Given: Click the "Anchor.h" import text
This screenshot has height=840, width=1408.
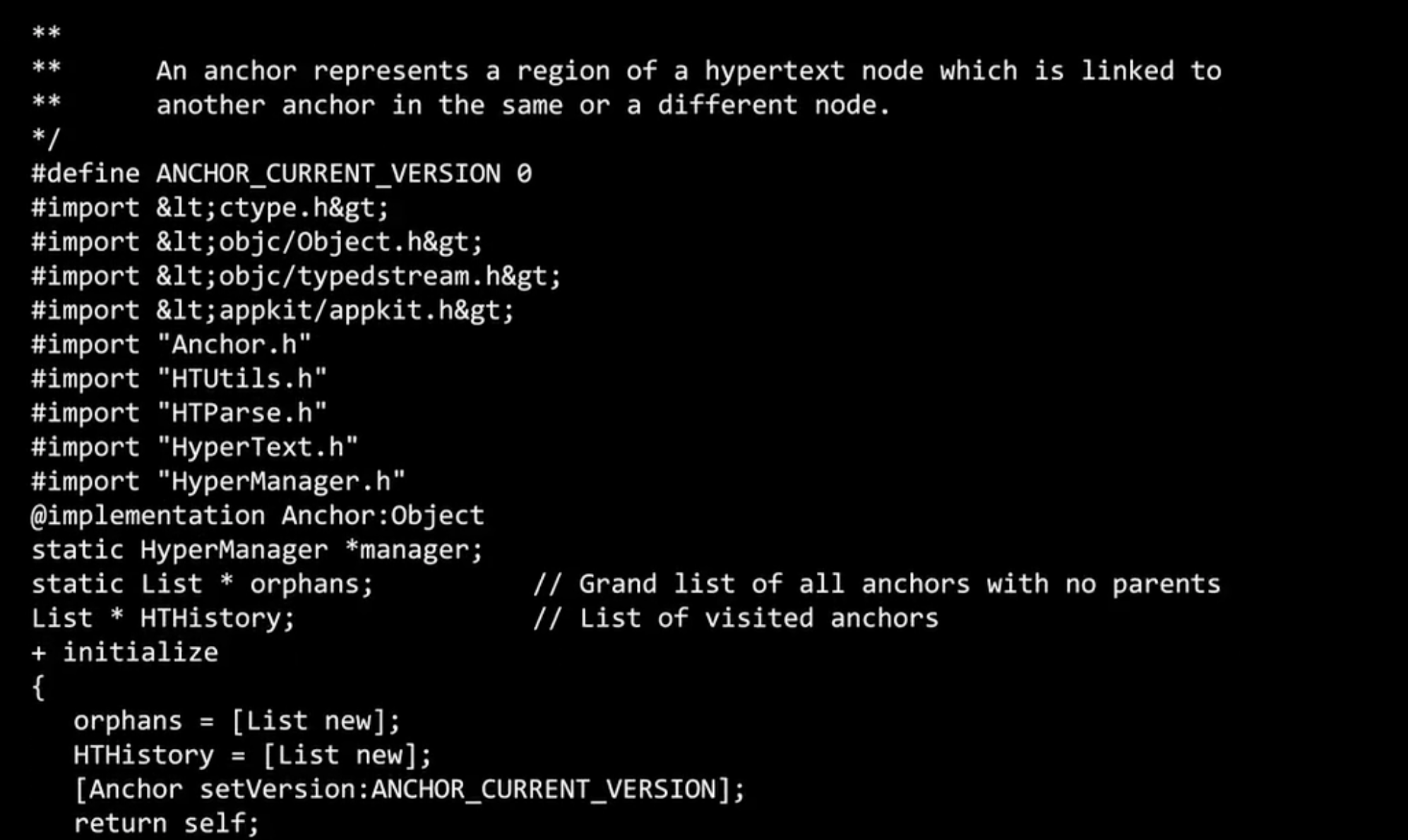Looking at the screenshot, I should coord(234,344).
